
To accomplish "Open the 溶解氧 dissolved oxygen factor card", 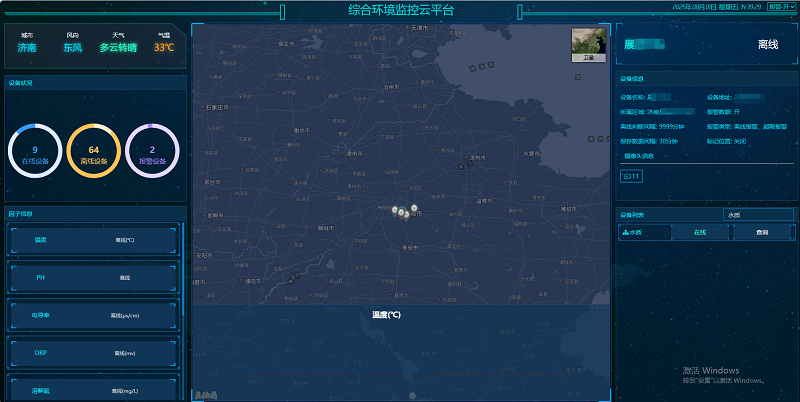I will pos(93,389).
